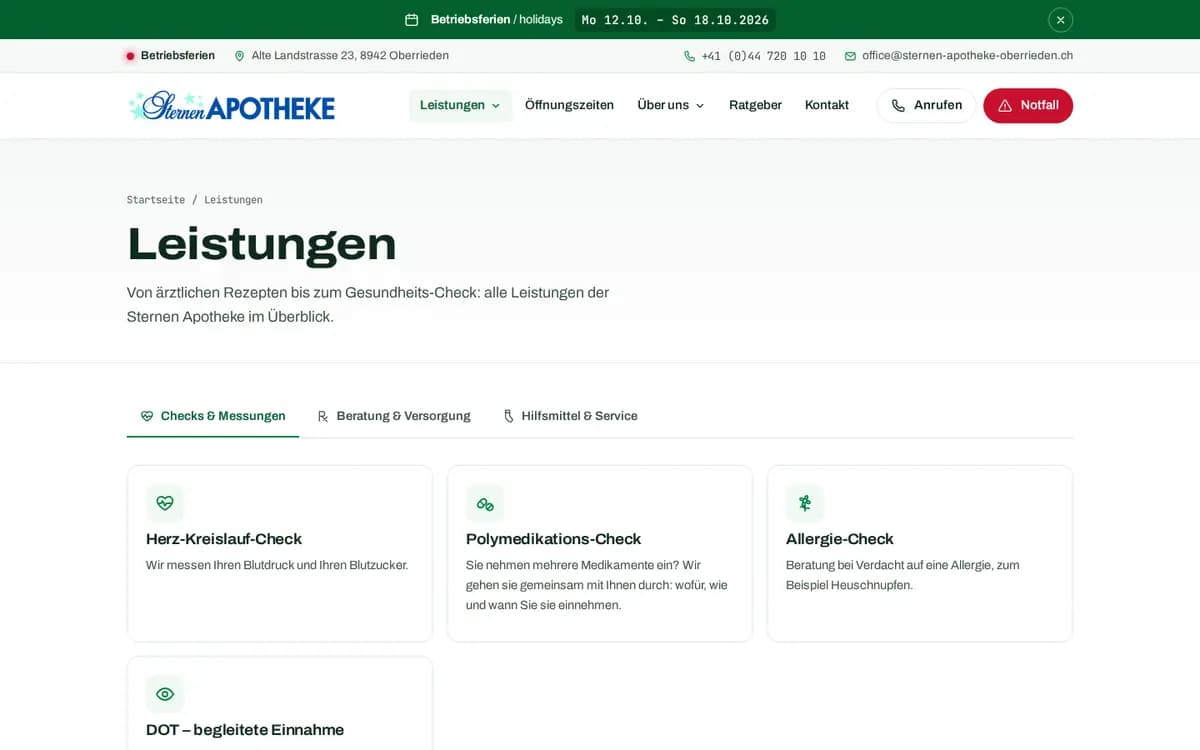Viewport: 1200px width, 750px height.
Task: Click the warning triangle in Notfall button
Action: point(1005,106)
